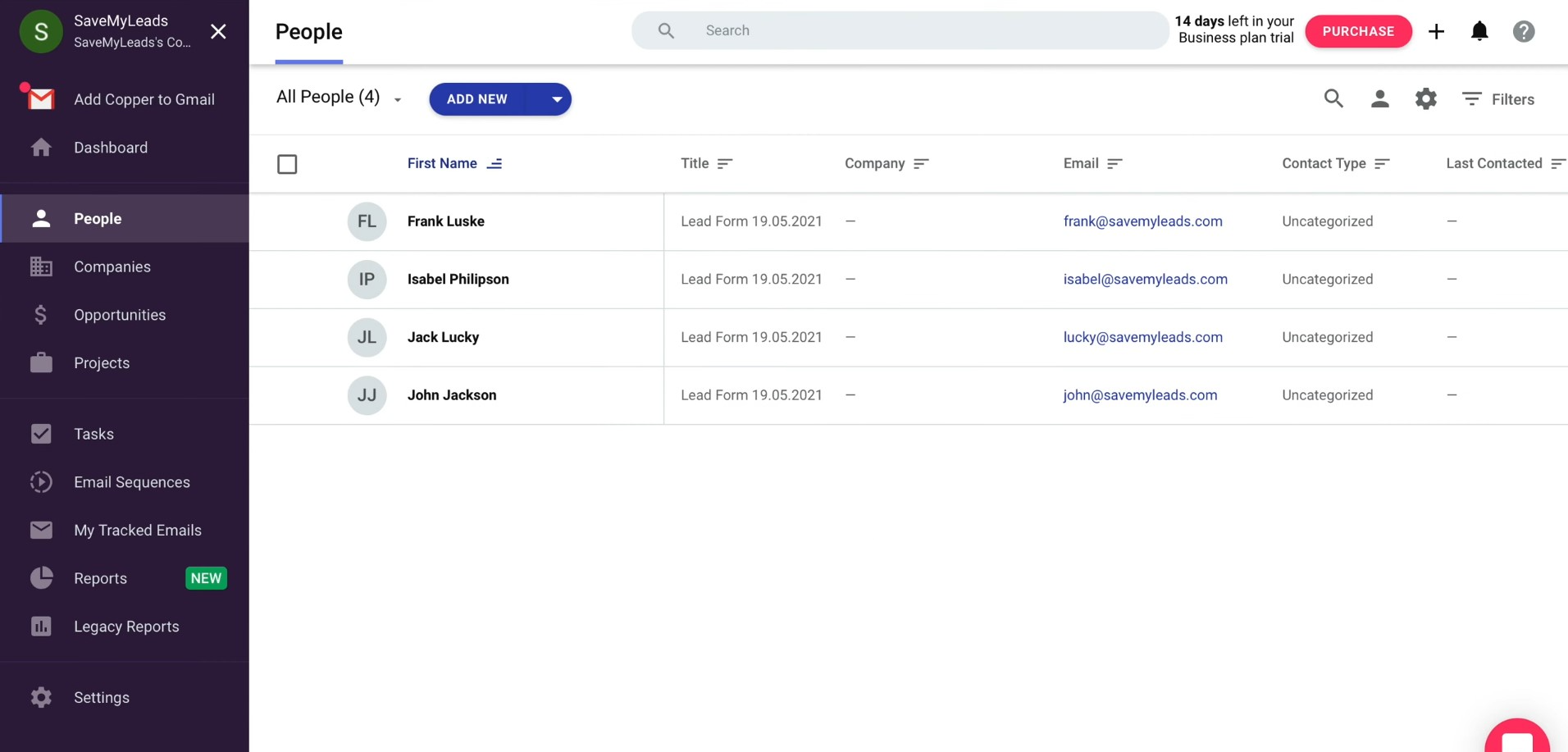Click the Legacy Reports bar chart icon
This screenshot has height=752, width=1568.
tap(41, 627)
